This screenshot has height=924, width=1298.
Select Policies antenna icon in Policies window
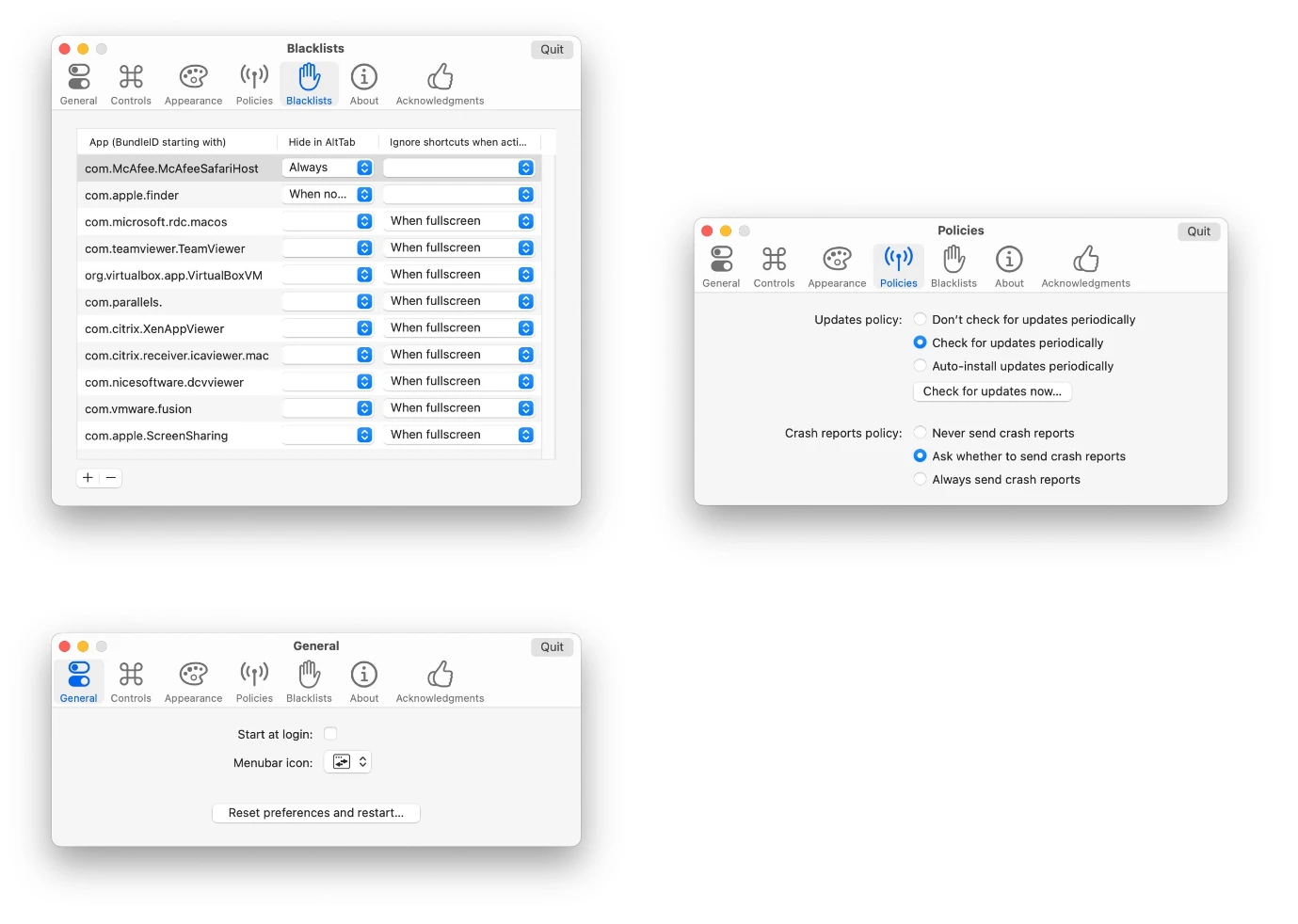899,259
